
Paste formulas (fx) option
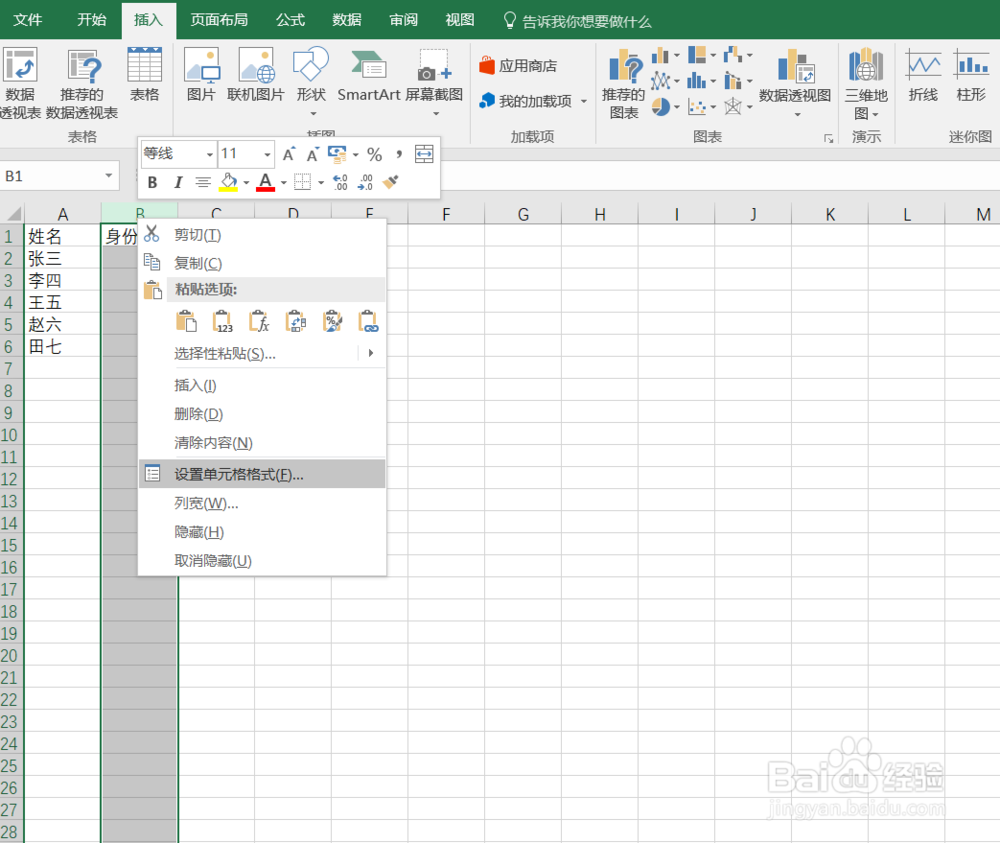point(259,321)
